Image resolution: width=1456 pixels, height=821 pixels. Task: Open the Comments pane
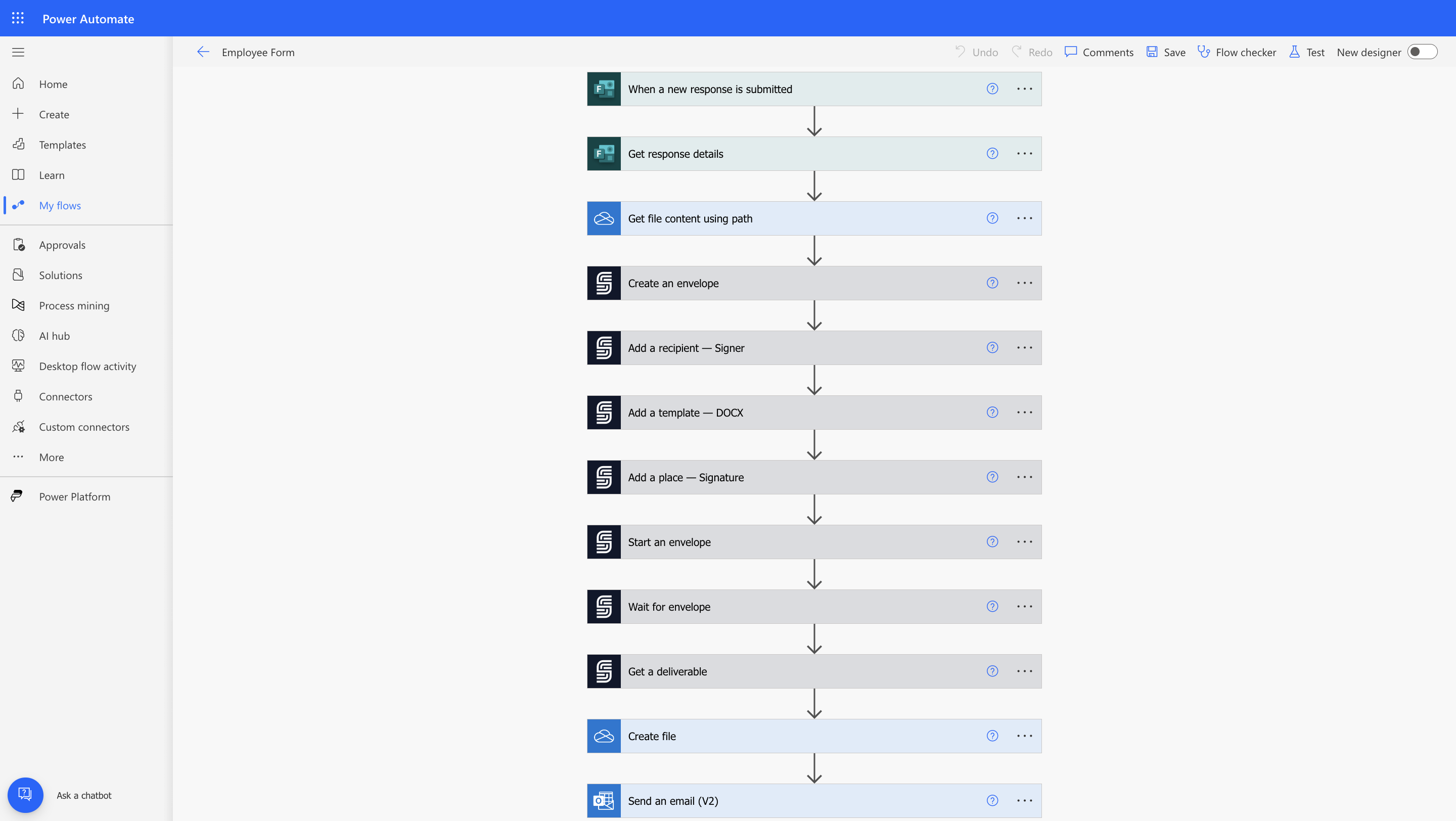tap(1099, 53)
